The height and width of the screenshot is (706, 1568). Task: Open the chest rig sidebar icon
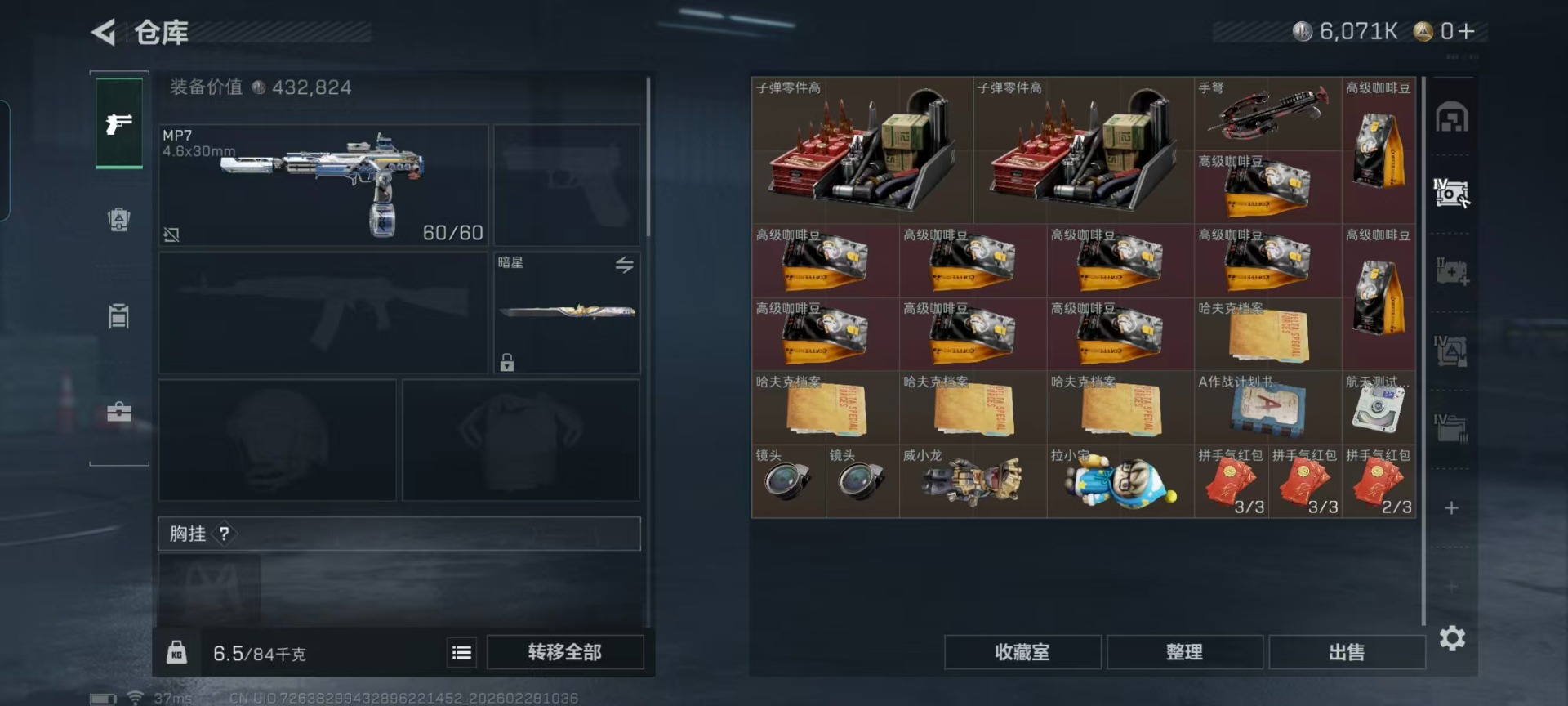[119, 315]
